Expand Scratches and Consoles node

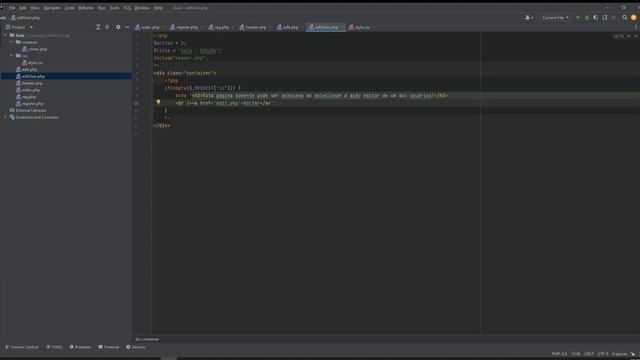[x=5, y=117]
